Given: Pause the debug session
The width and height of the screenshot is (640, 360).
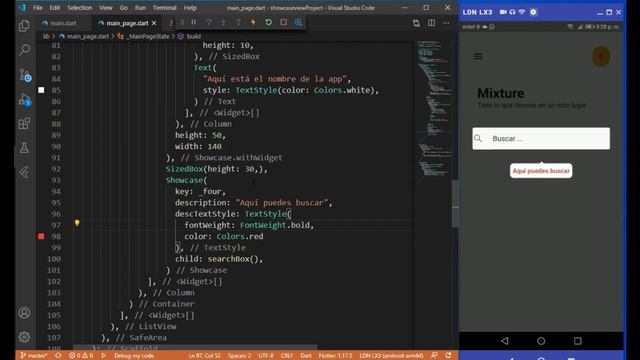Looking at the screenshot, I should (194, 22).
